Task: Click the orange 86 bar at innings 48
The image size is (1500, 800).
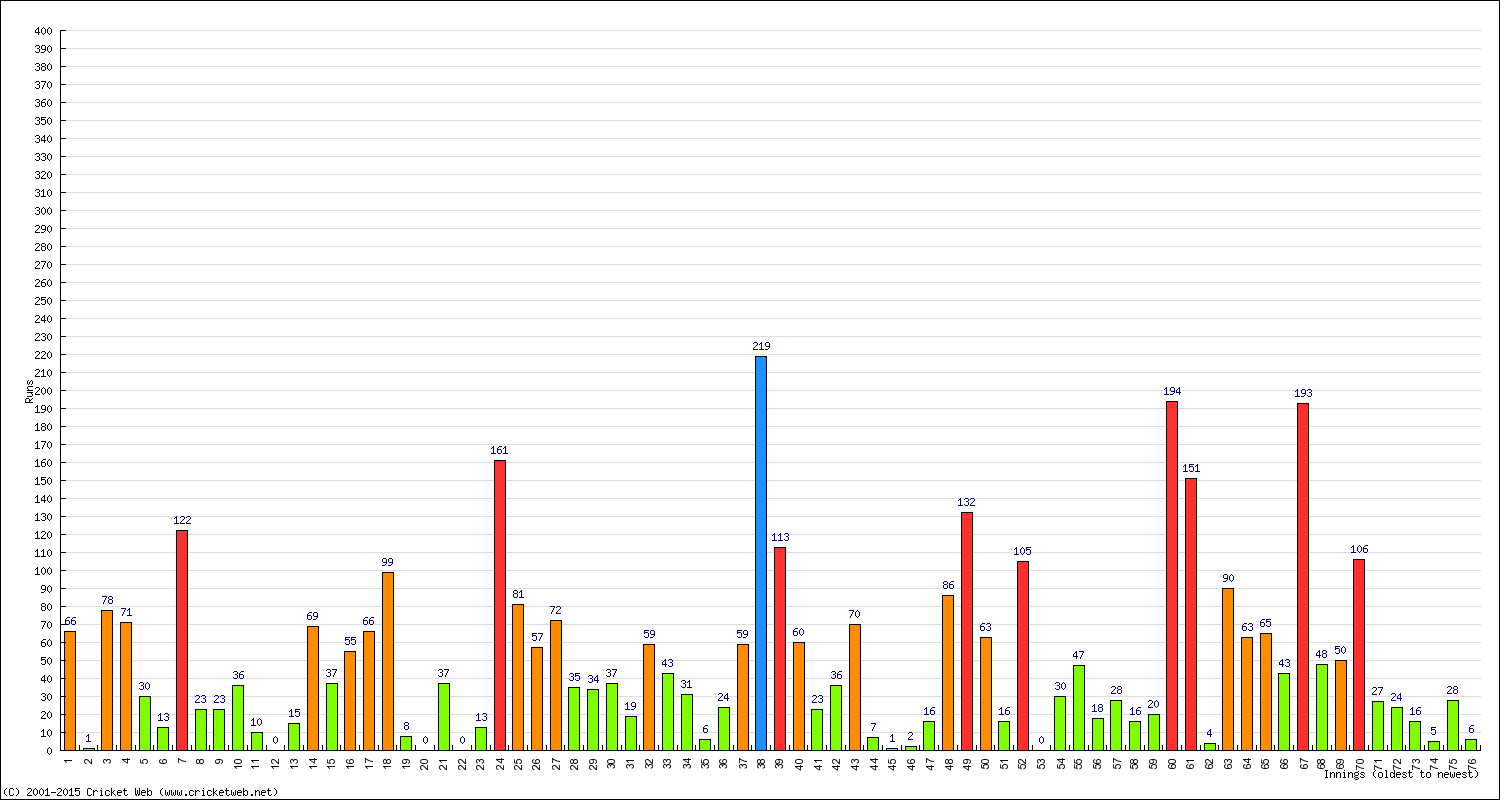Action: [948, 672]
